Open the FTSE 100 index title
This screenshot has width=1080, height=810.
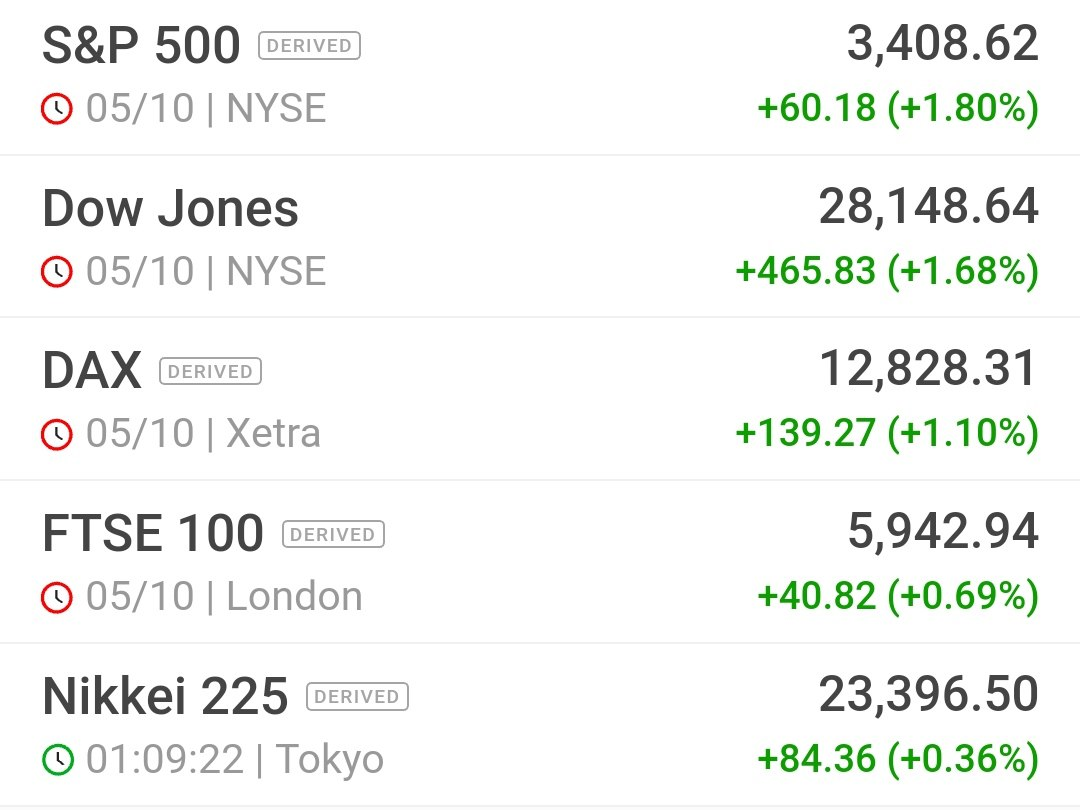pyautogui.click(x=153, y=533)
